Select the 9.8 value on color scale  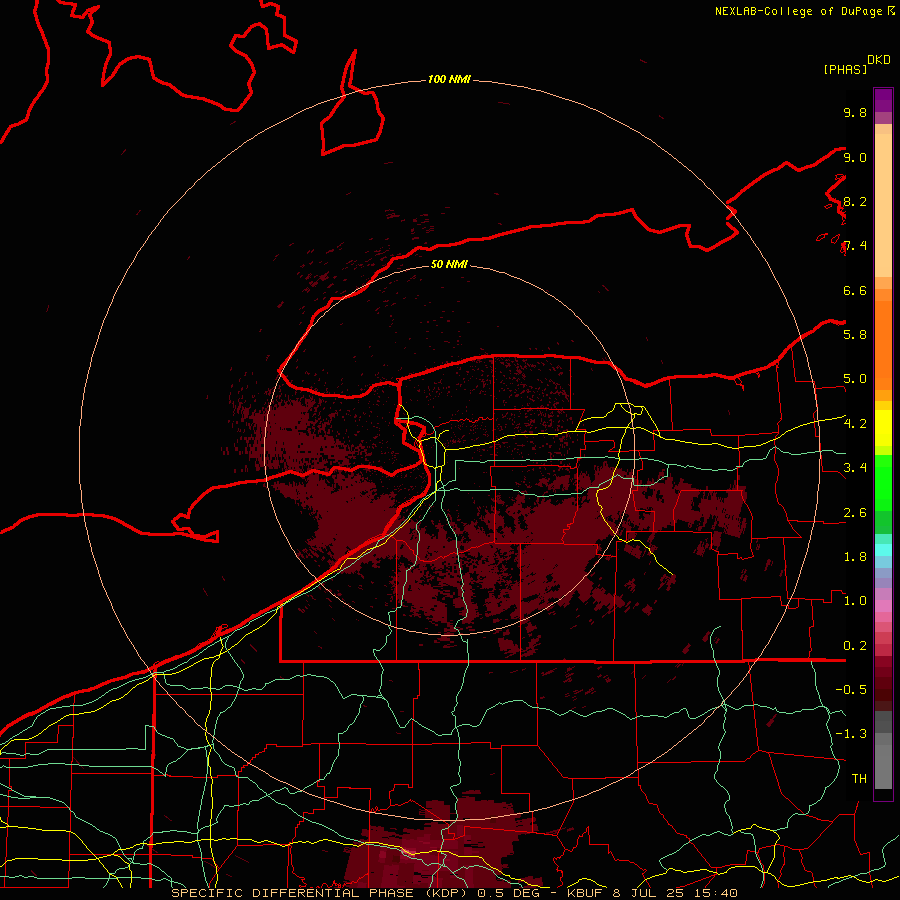(855, 112)
